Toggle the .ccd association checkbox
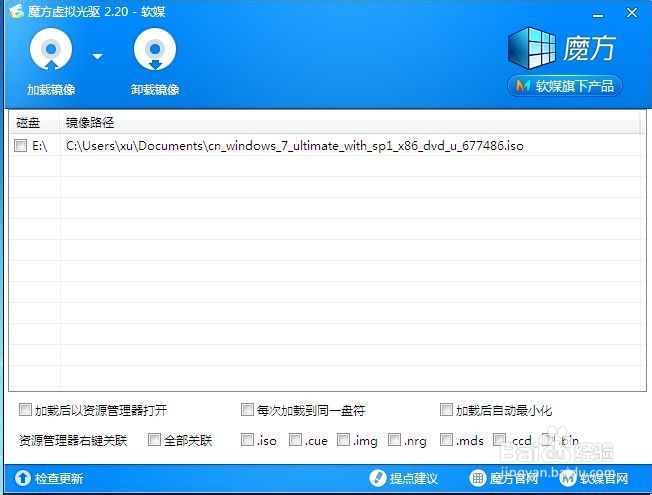Viewport: 652px width, 495px height. pos(499,440)
